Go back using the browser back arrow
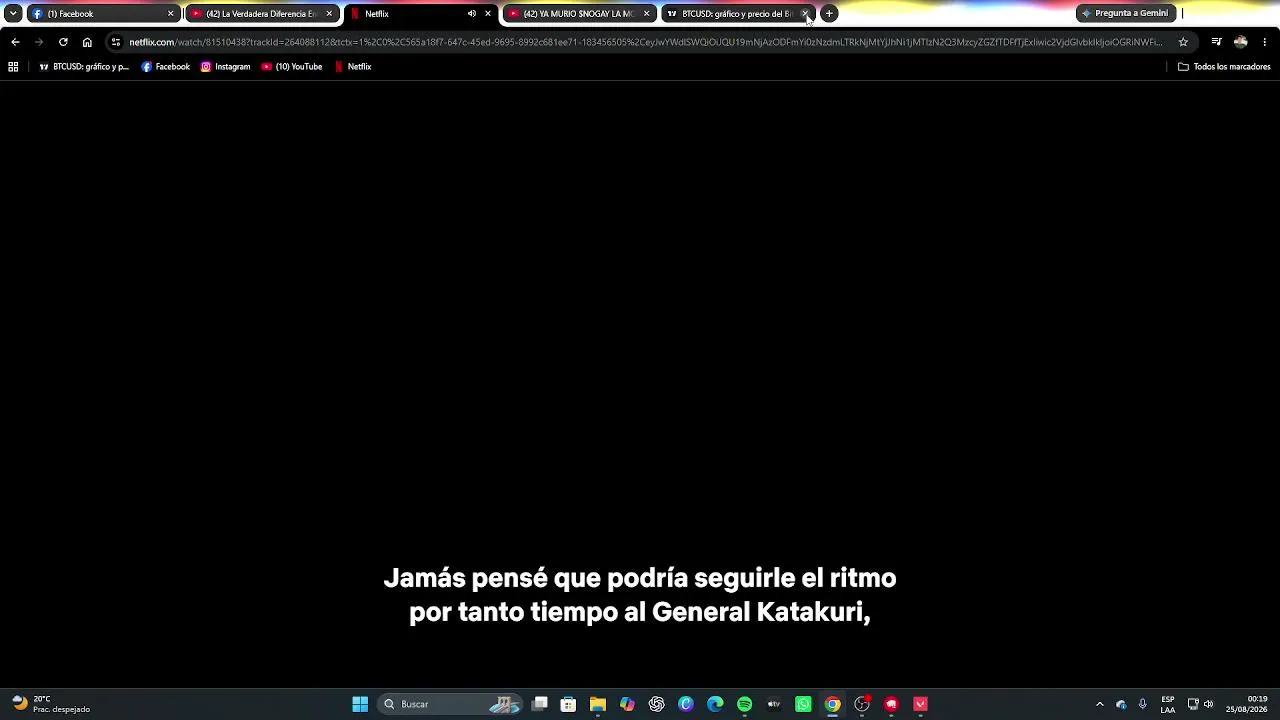The image size is (1280, 720). 15,42
